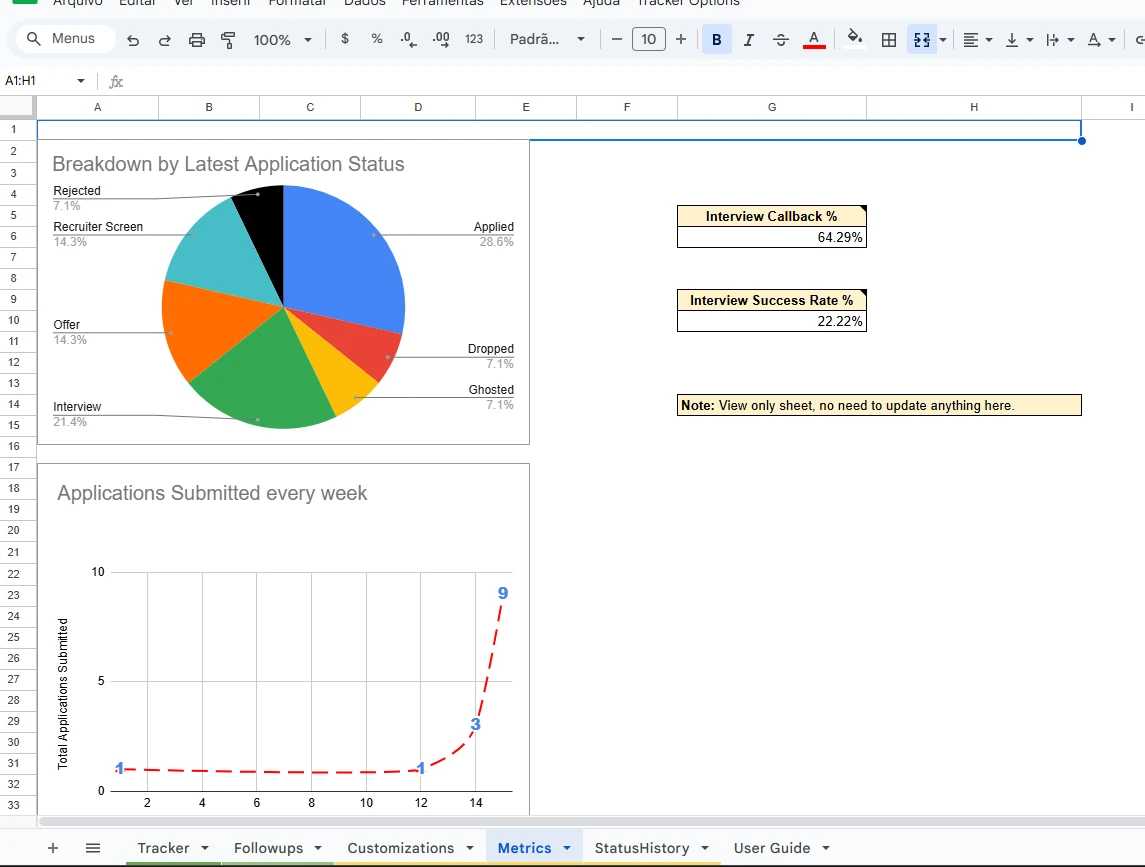1145x867 pixels.
Task: Format as currency with dollar icon
Action: coord(345,39)
